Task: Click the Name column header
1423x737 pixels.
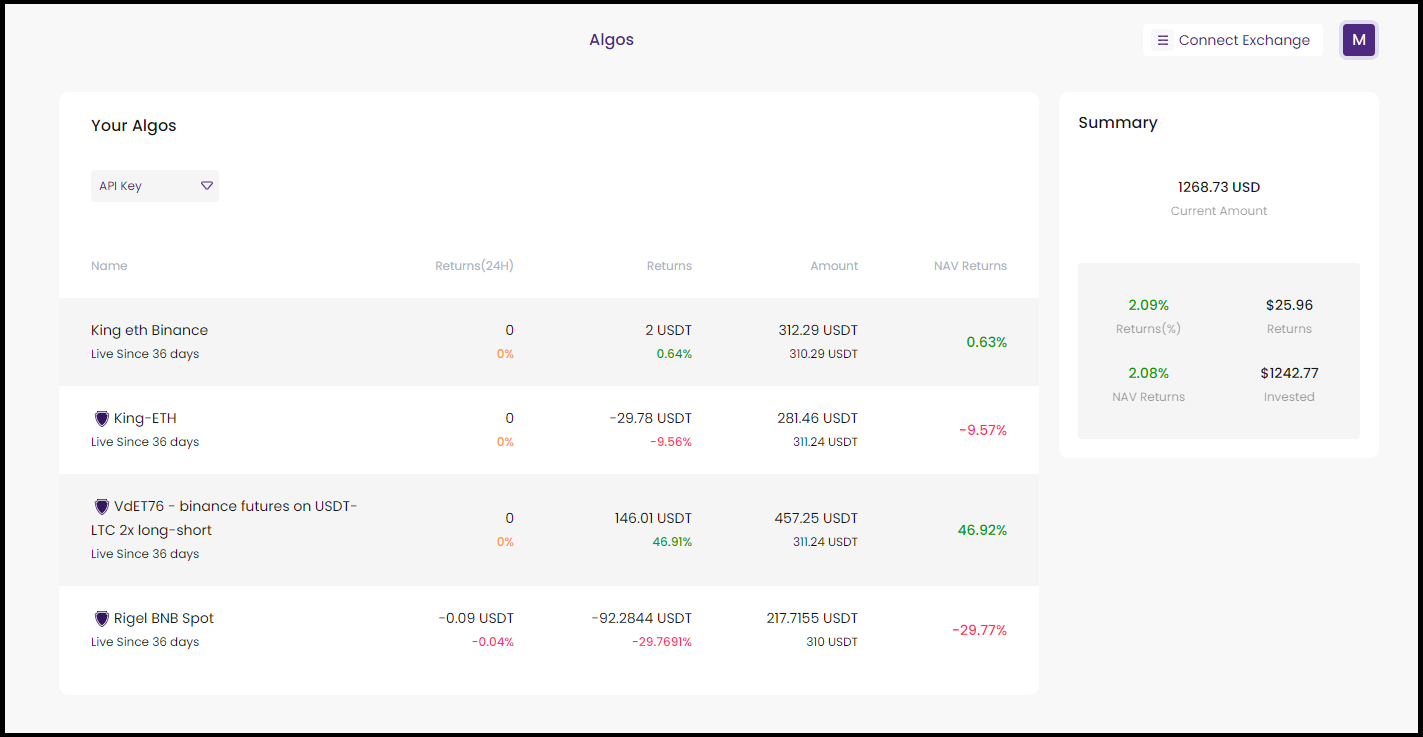Action: coord(109,266)
